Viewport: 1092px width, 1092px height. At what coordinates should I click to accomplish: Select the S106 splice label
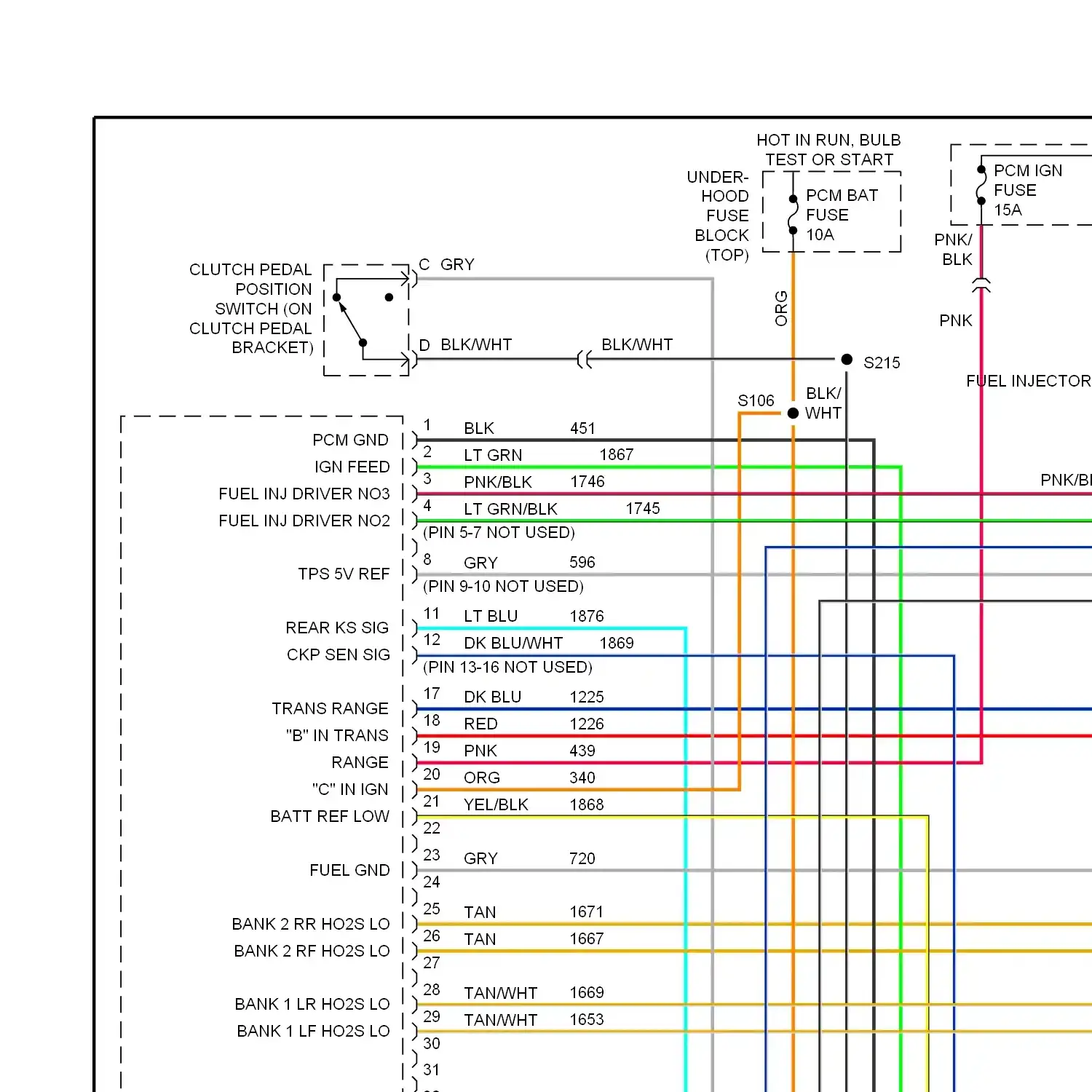pyautogui.click(x=756, y=400)
